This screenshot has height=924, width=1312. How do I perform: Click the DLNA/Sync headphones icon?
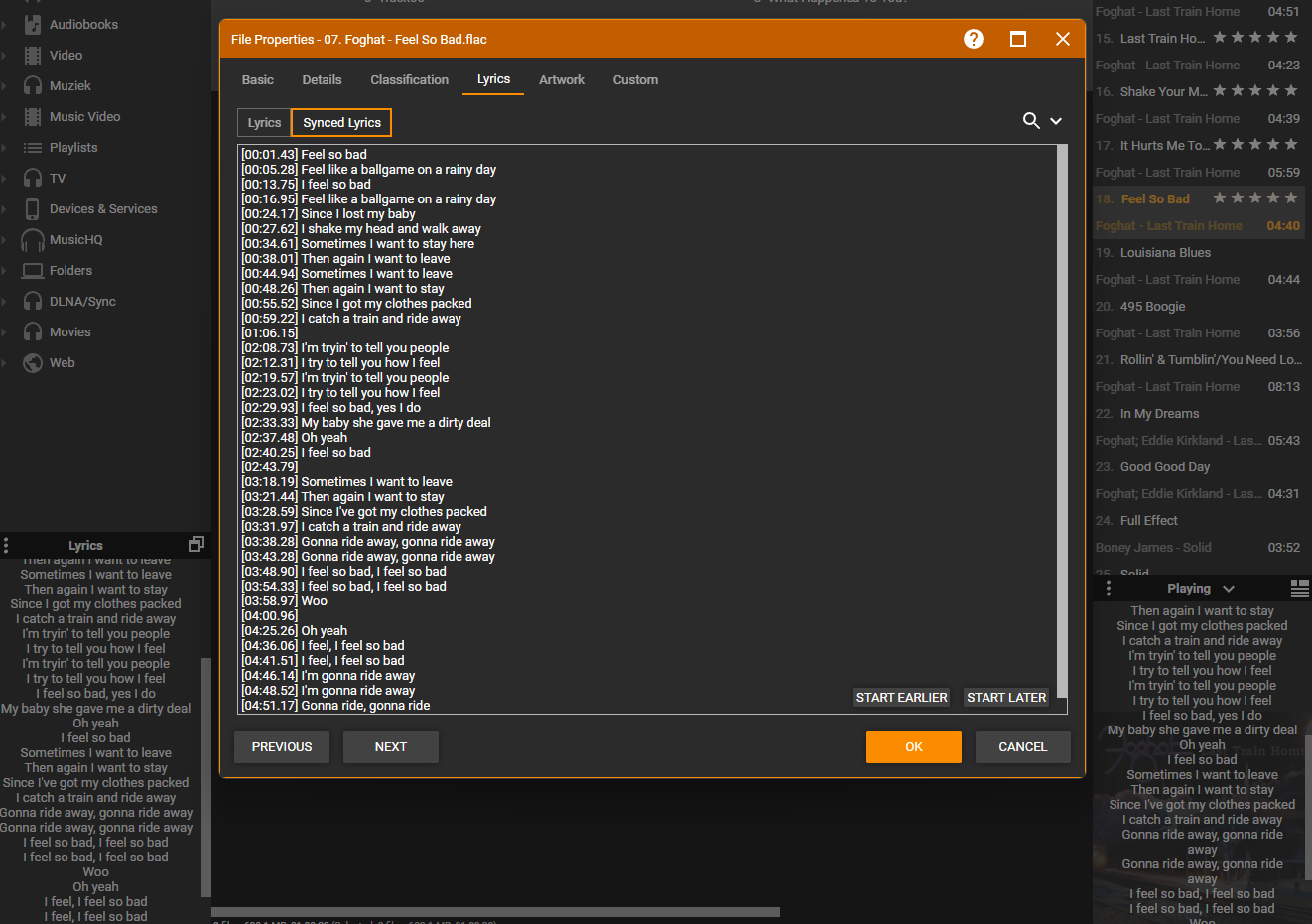tap(33, 301)
